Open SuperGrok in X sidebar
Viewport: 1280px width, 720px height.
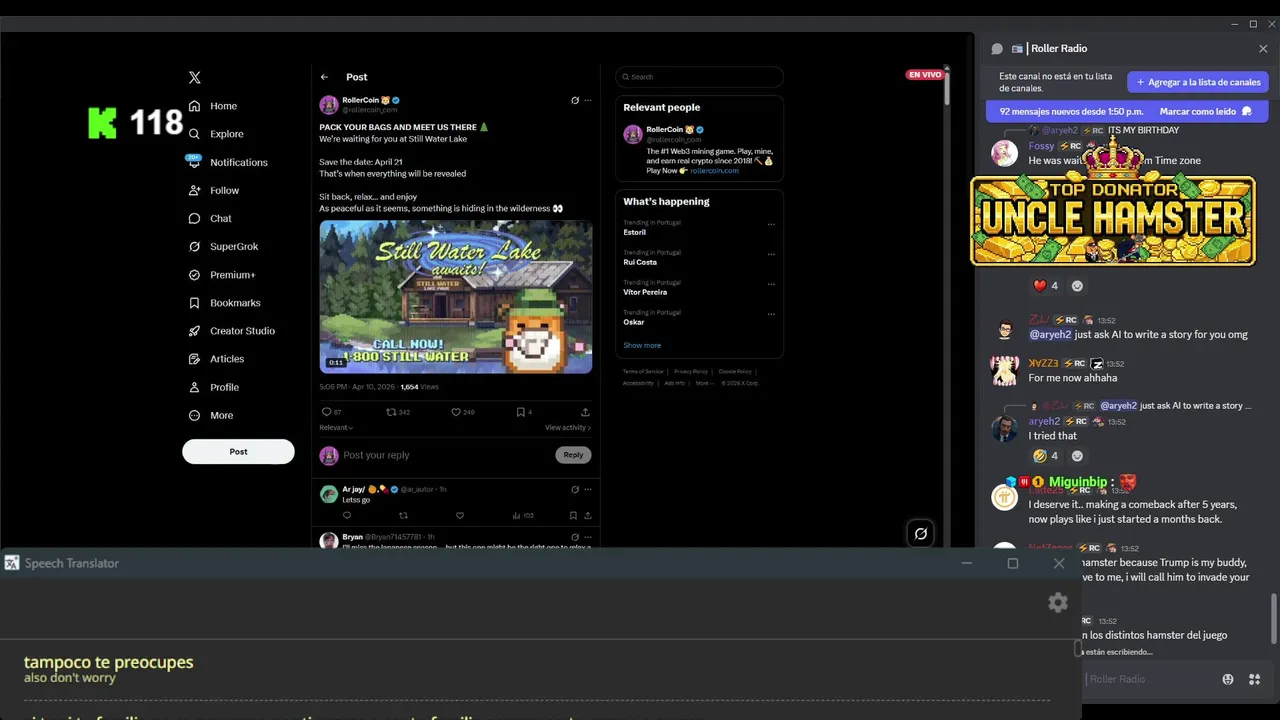coord(223,246)
